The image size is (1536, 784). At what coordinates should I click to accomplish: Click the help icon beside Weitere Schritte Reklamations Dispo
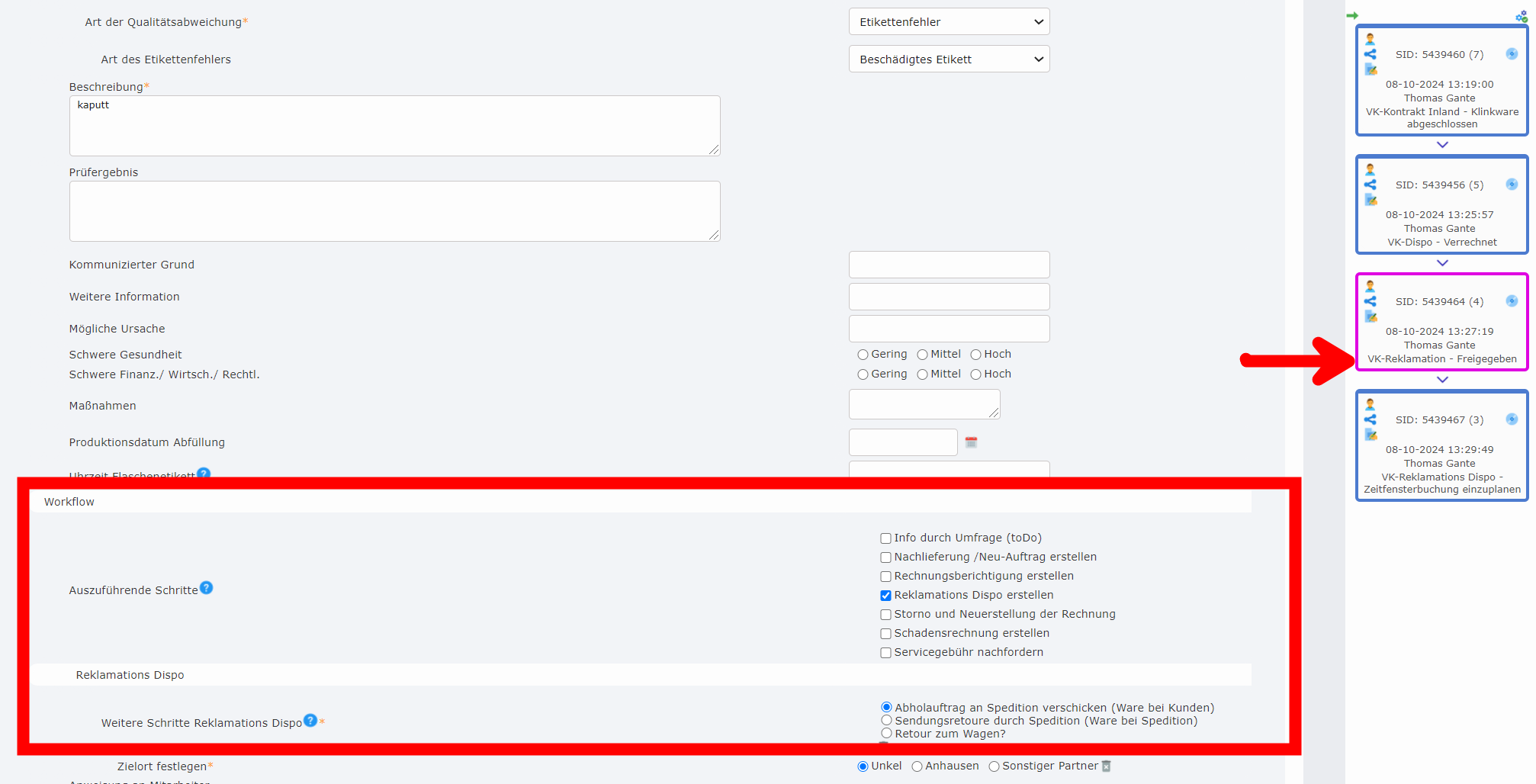tap(310, 721)
